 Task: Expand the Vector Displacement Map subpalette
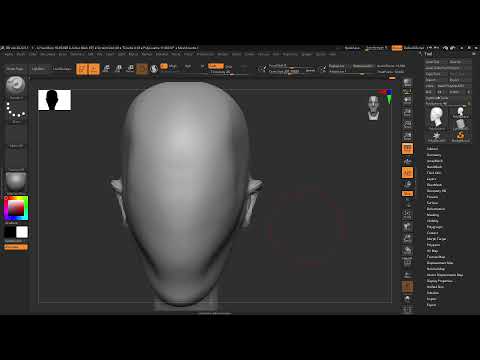445,275
